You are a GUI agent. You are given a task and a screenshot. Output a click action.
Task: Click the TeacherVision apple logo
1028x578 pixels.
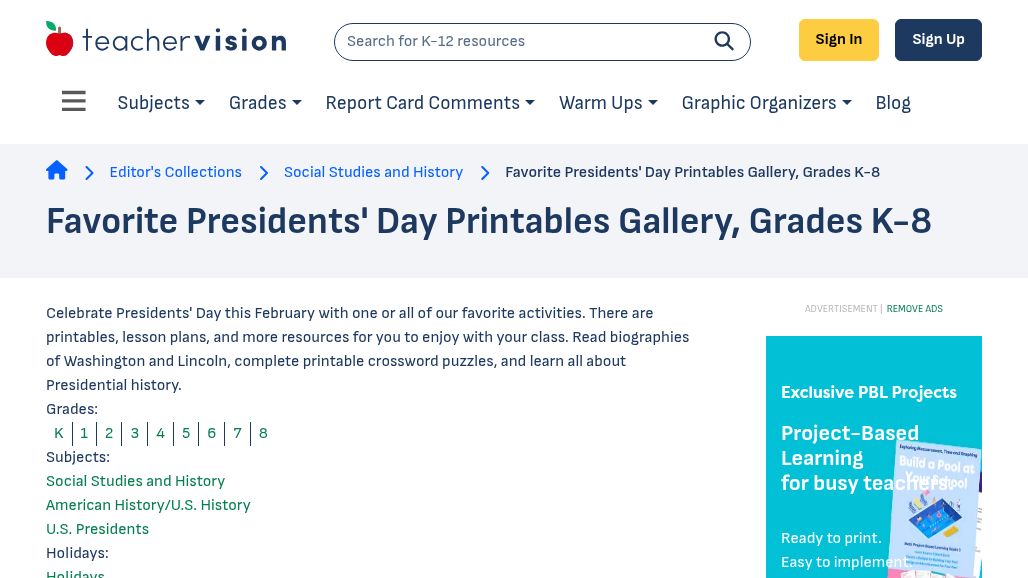pos(60,40)
